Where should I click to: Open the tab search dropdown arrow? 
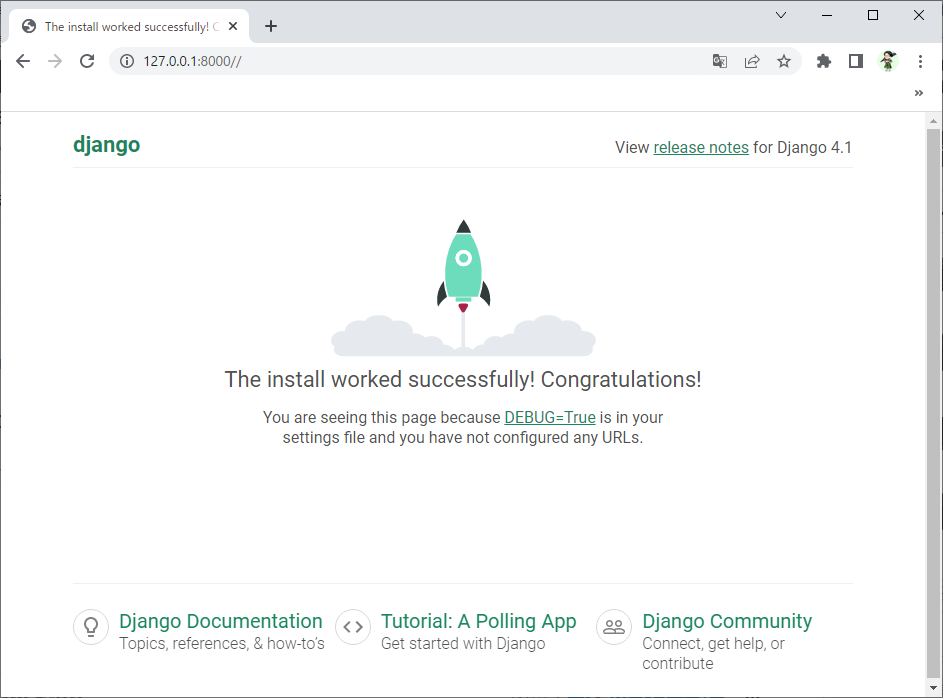pos(781,16)
